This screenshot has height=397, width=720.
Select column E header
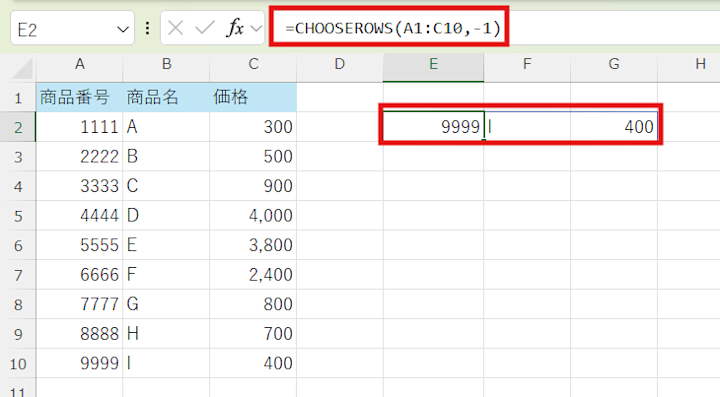pos(433,64)
